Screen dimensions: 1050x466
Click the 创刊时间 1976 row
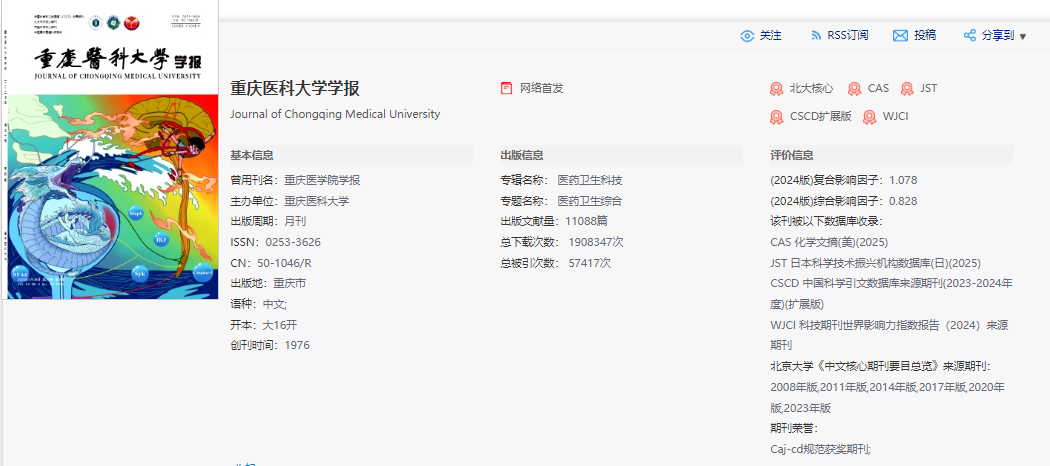[270, 345]
